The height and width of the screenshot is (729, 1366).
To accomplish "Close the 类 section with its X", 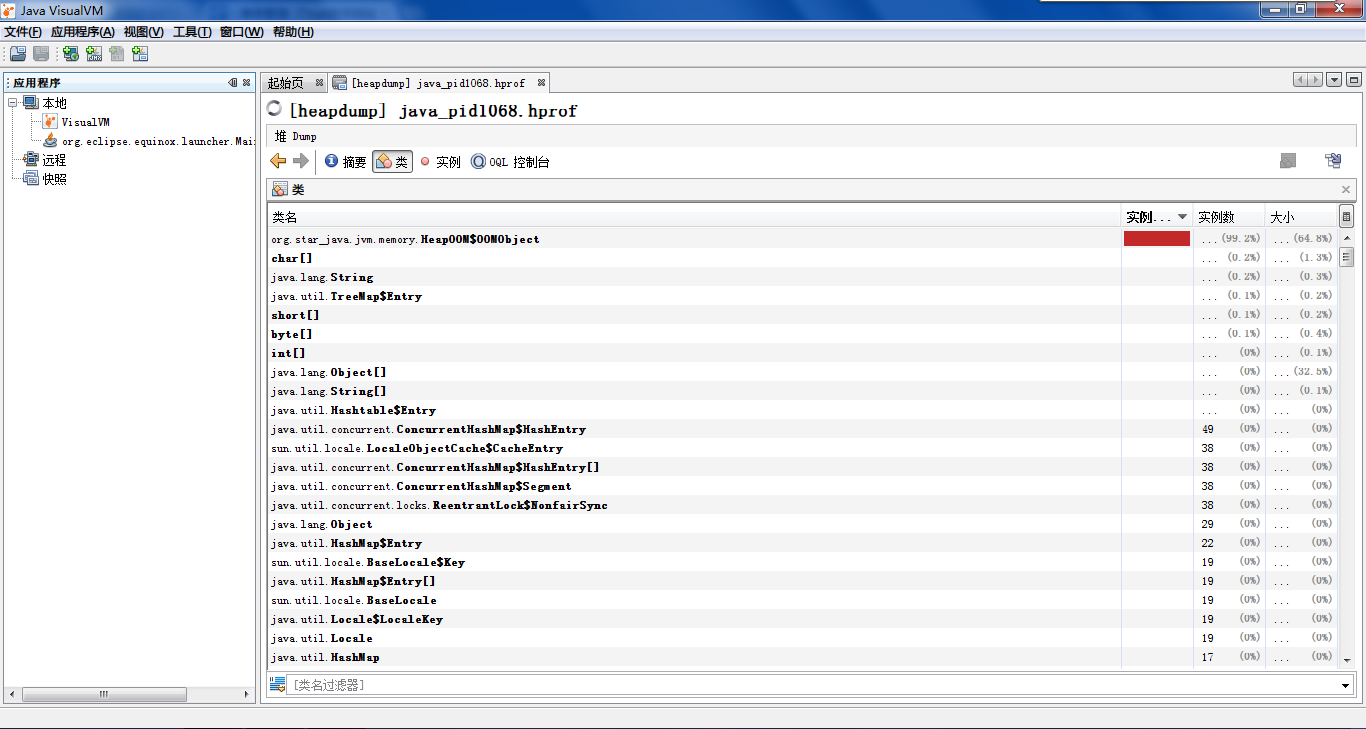I will (1346, 189).
